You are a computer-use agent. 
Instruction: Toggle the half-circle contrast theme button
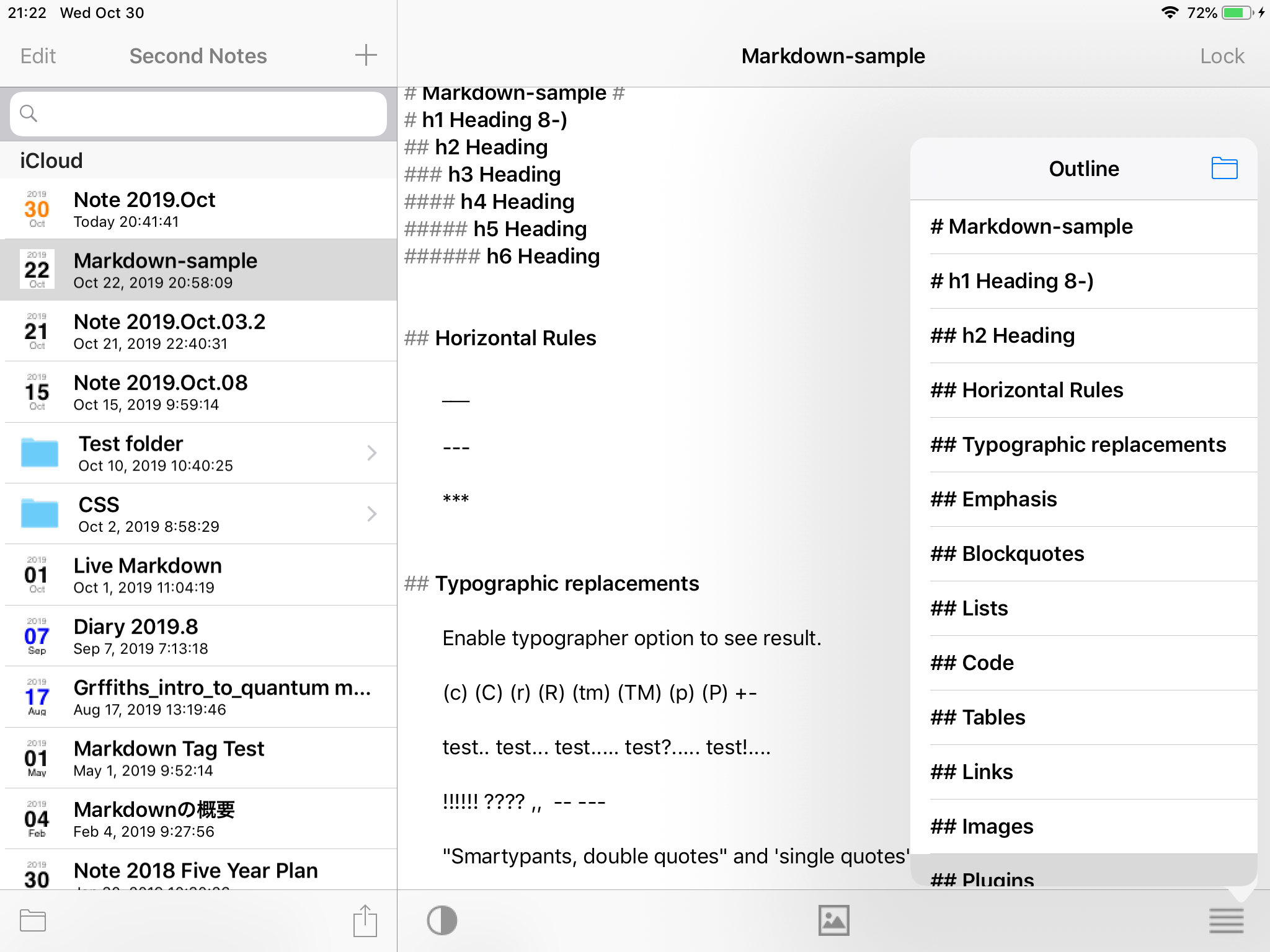tap(442, 920)
